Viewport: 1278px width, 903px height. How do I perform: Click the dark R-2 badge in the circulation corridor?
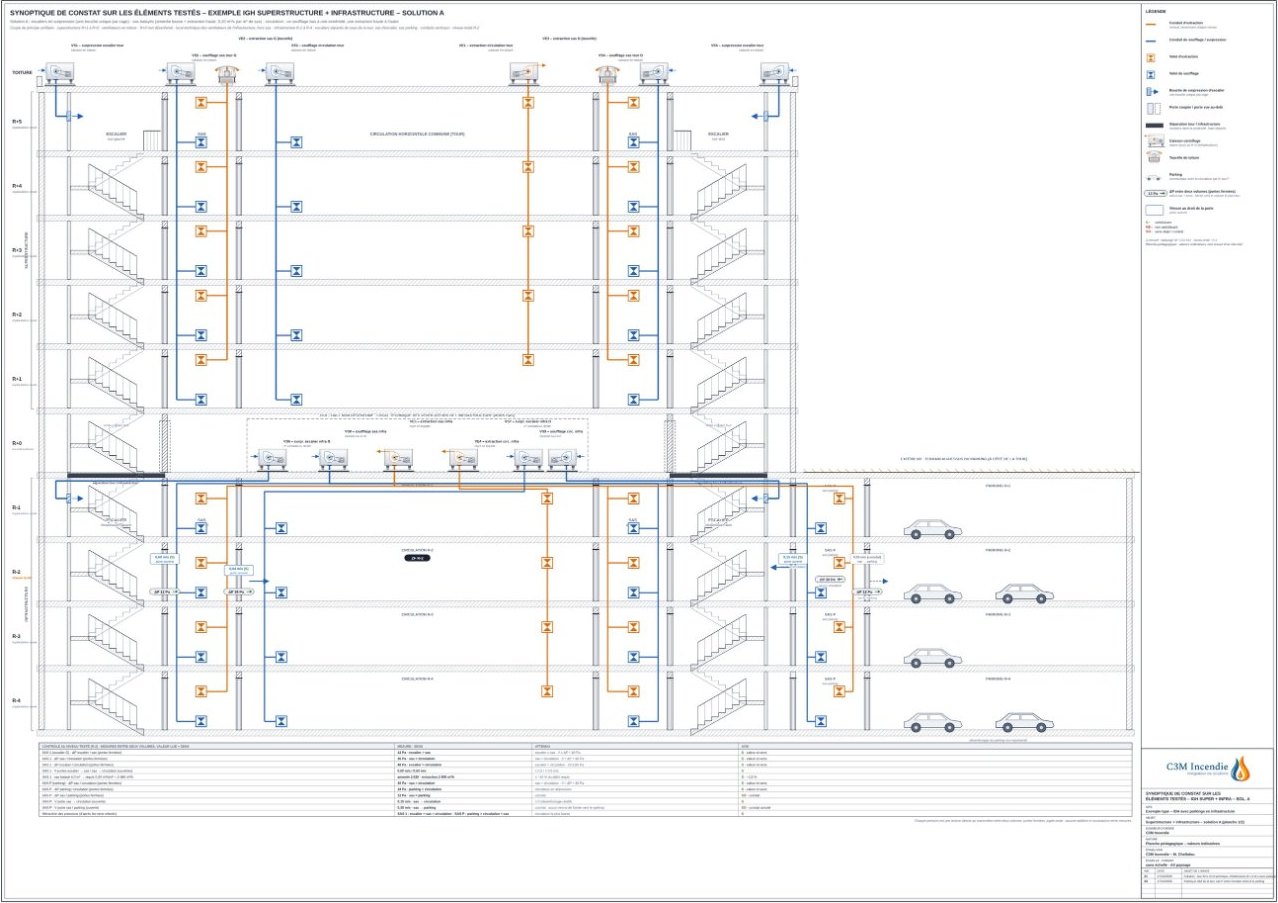[416, 558]
